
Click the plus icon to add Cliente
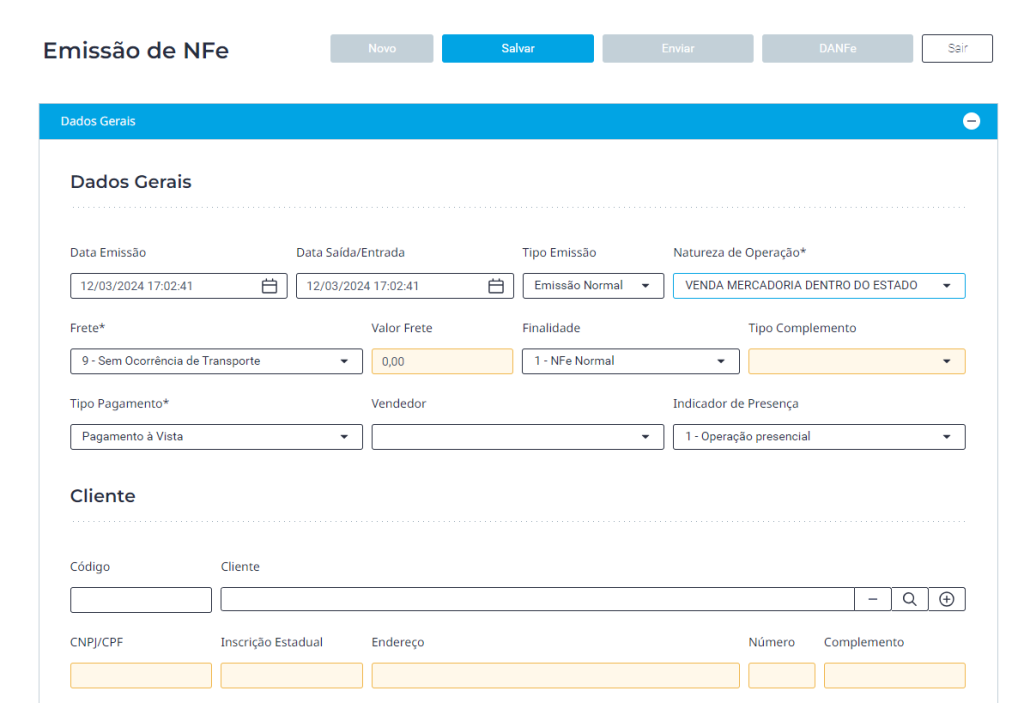pos(947,599)
